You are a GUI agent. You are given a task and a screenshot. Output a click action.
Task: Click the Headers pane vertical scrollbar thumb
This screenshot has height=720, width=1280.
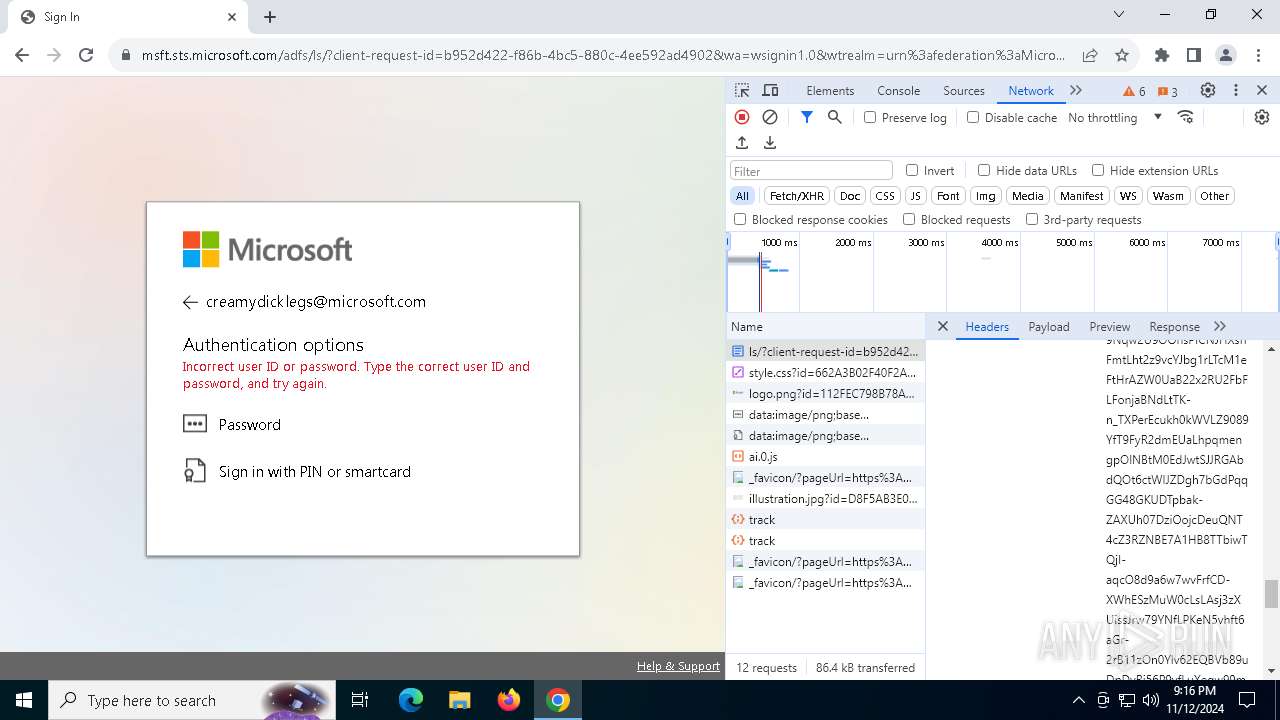(x=1271, y=593)
